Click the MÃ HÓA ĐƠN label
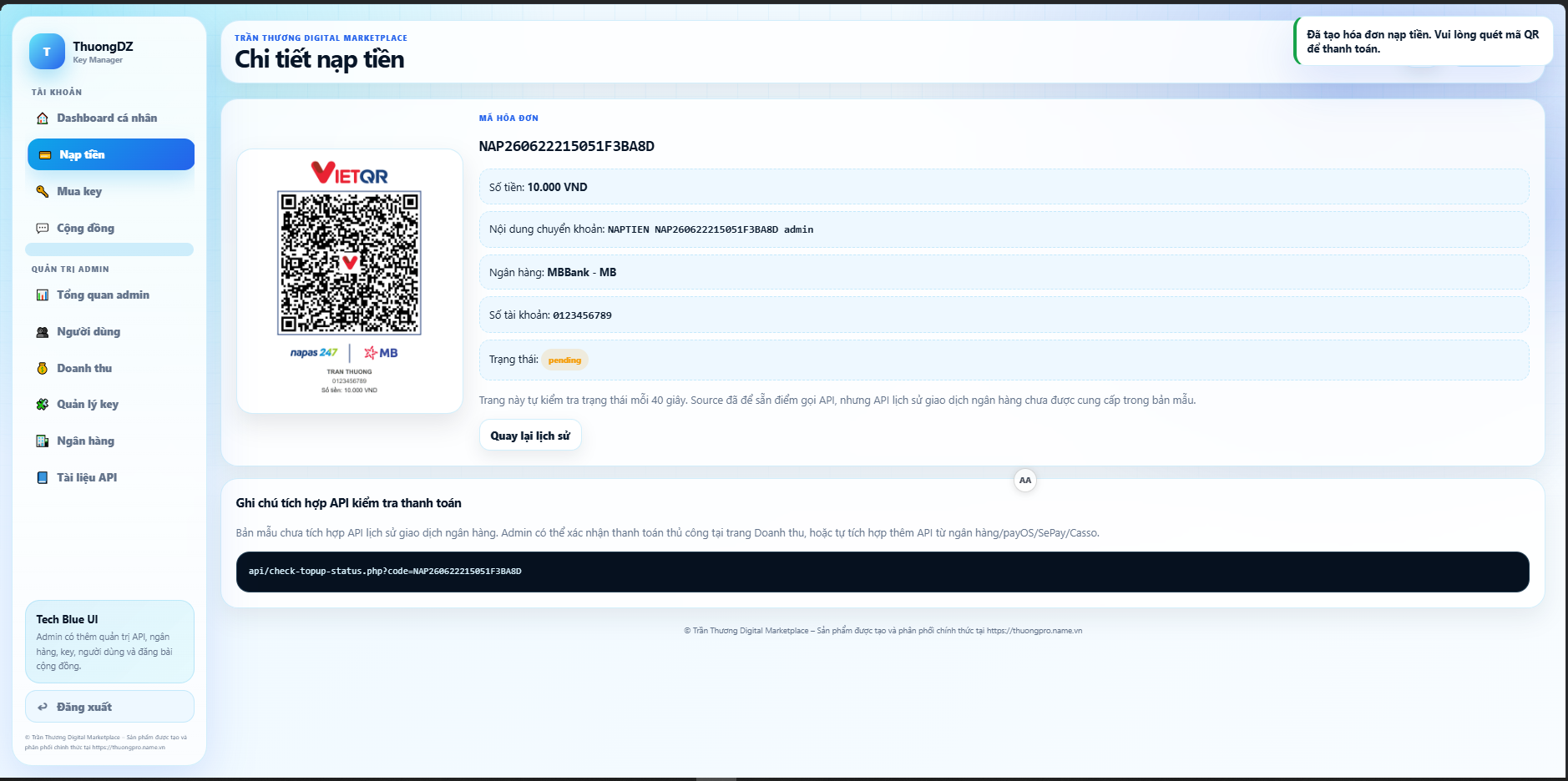This screenshot has width=1568, height=781. (508, 118)
